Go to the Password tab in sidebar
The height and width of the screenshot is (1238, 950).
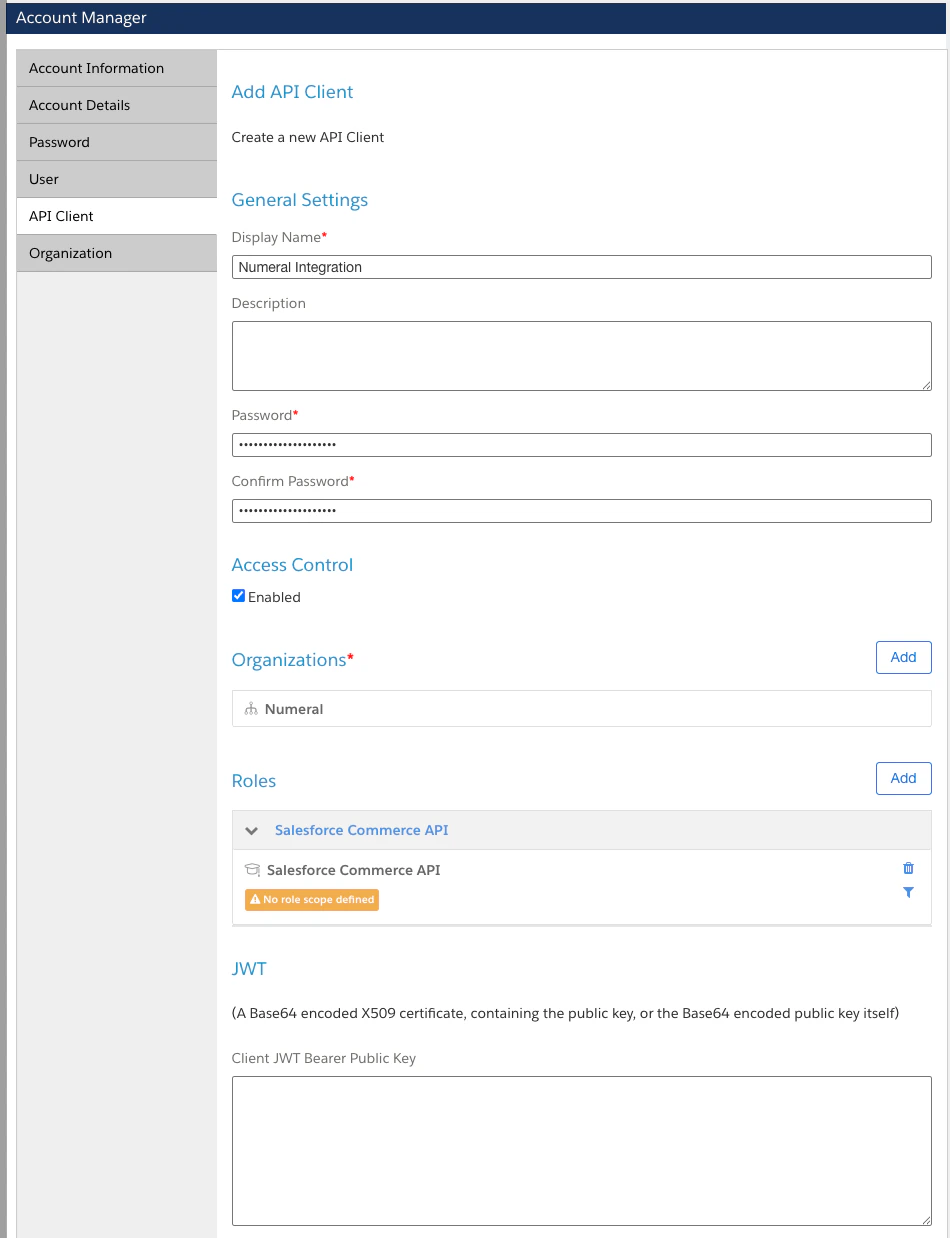(117, 142)
